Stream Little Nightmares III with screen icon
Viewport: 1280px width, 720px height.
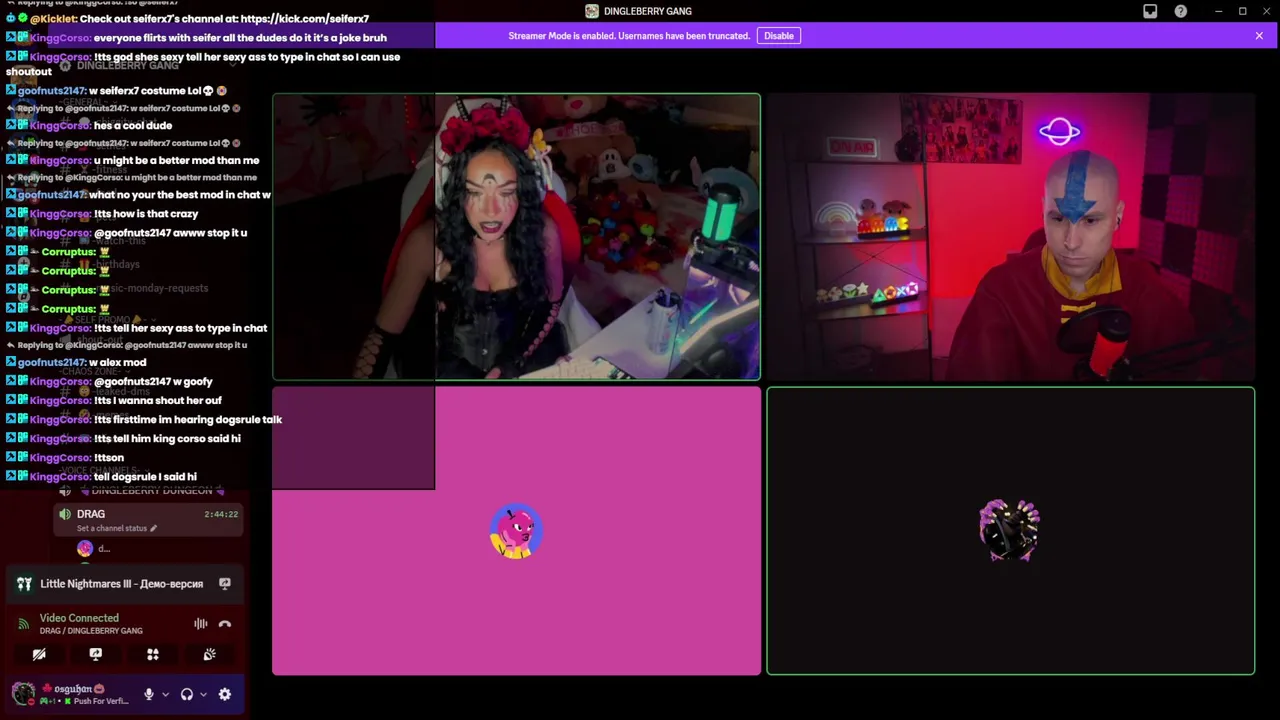(225, 584)
